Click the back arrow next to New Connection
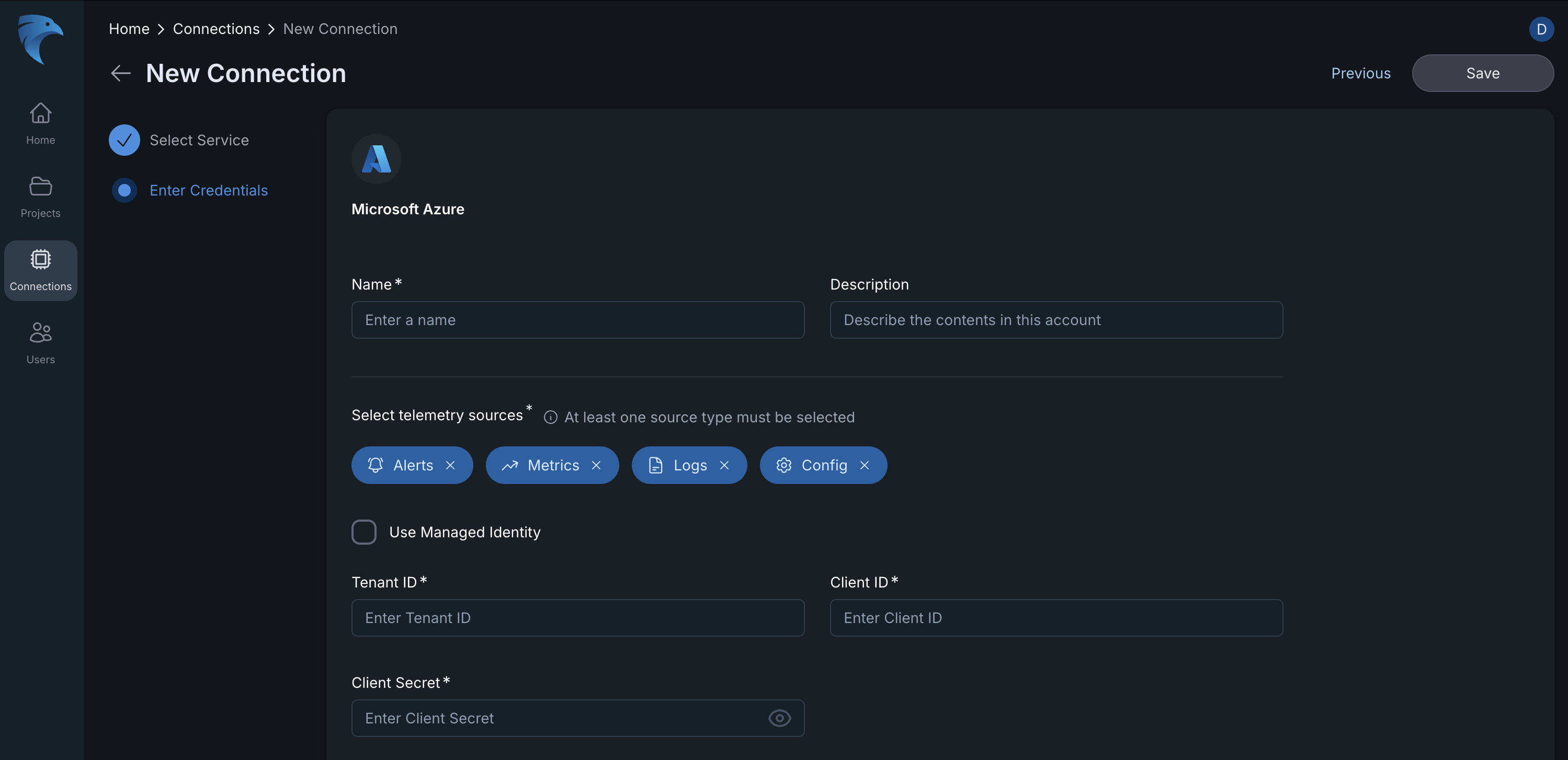 [x=120, y=73]
